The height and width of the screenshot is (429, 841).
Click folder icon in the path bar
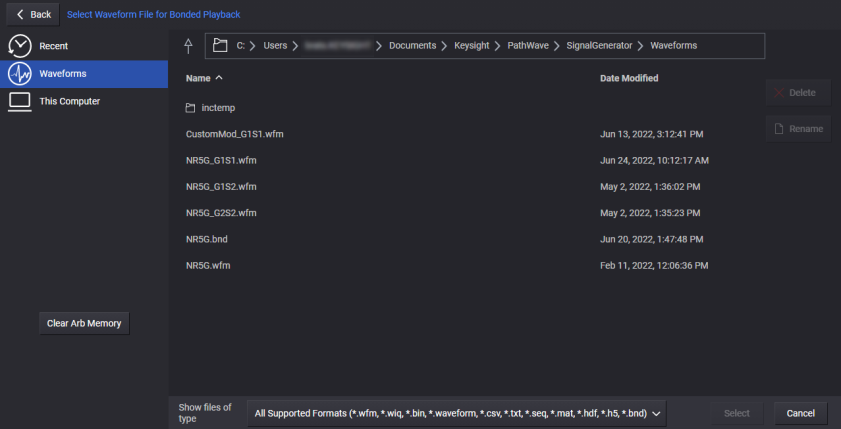(221, 46)
